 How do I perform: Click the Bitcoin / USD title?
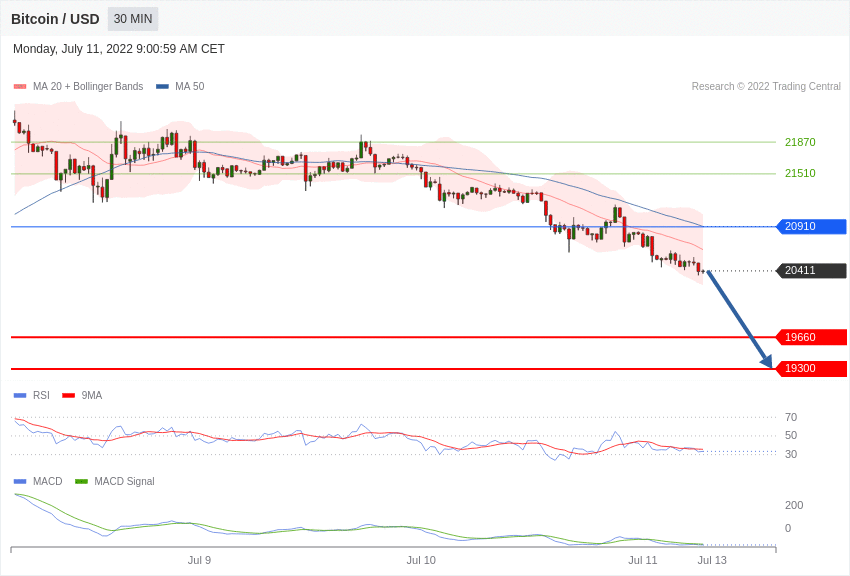coord(55,20)
